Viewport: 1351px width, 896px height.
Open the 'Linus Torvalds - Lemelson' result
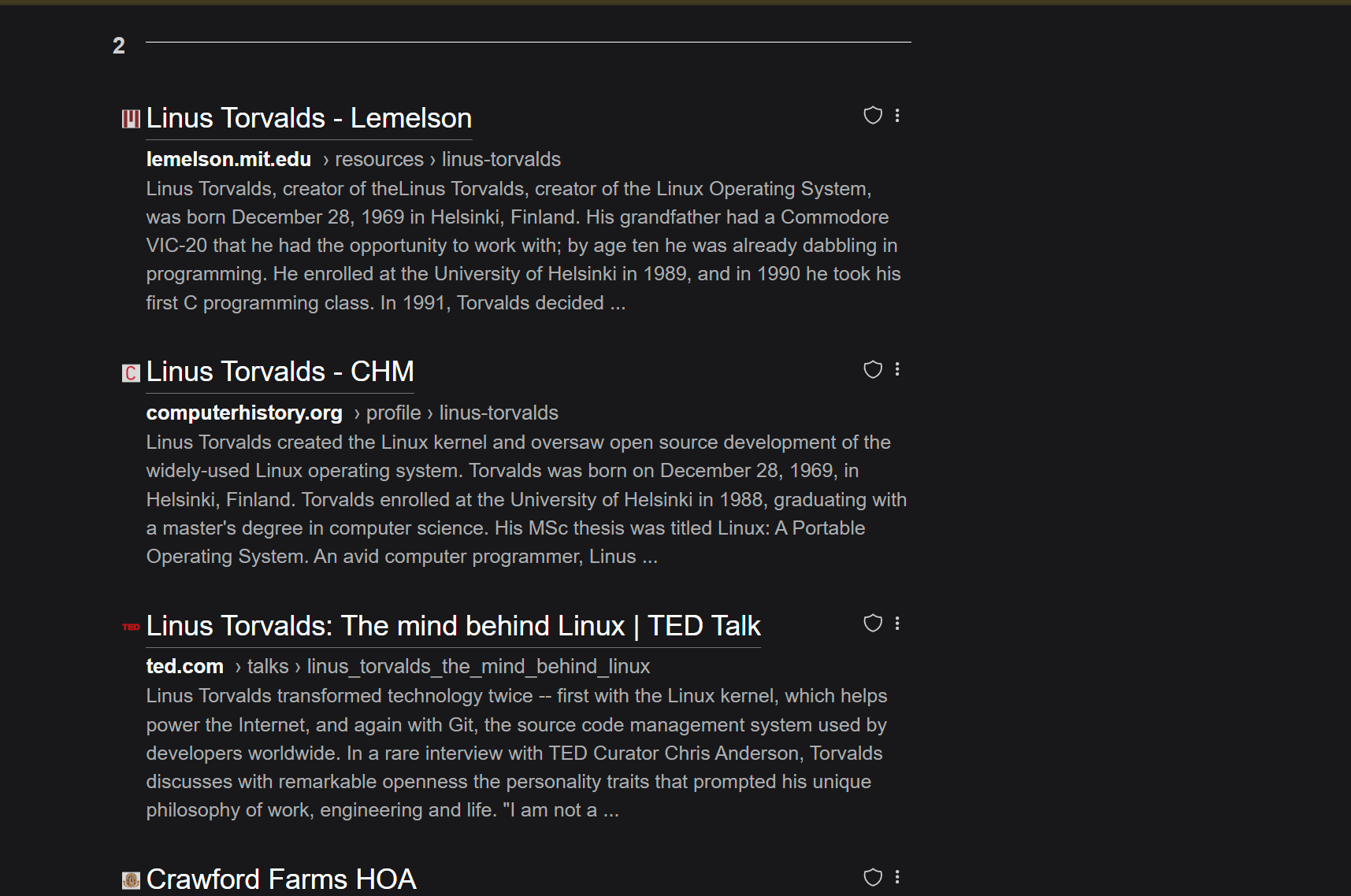click(309, 118)
